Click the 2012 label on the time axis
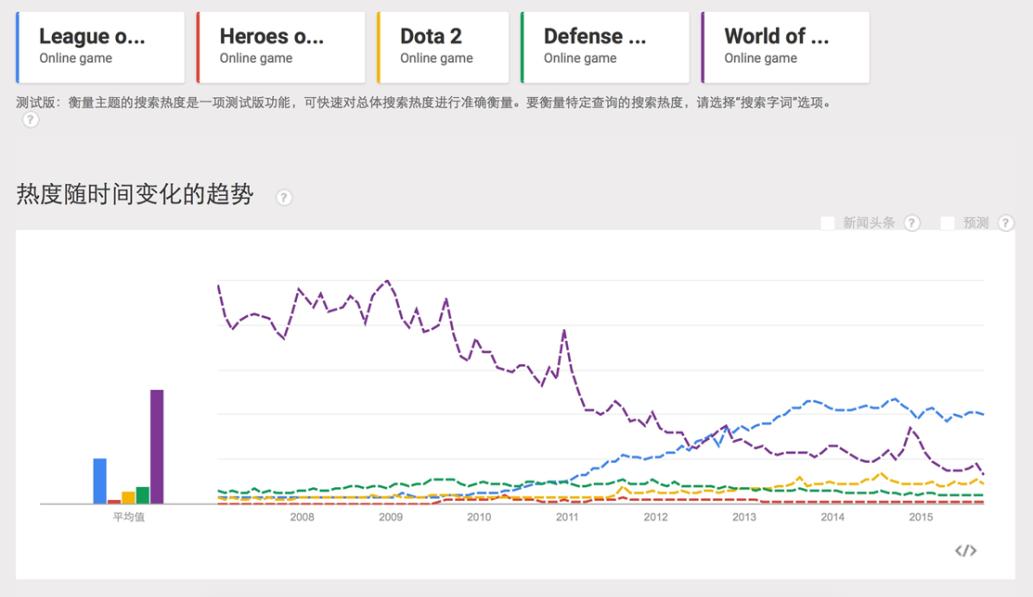This screenshot has height=597, width=1033. pos(655,518)
